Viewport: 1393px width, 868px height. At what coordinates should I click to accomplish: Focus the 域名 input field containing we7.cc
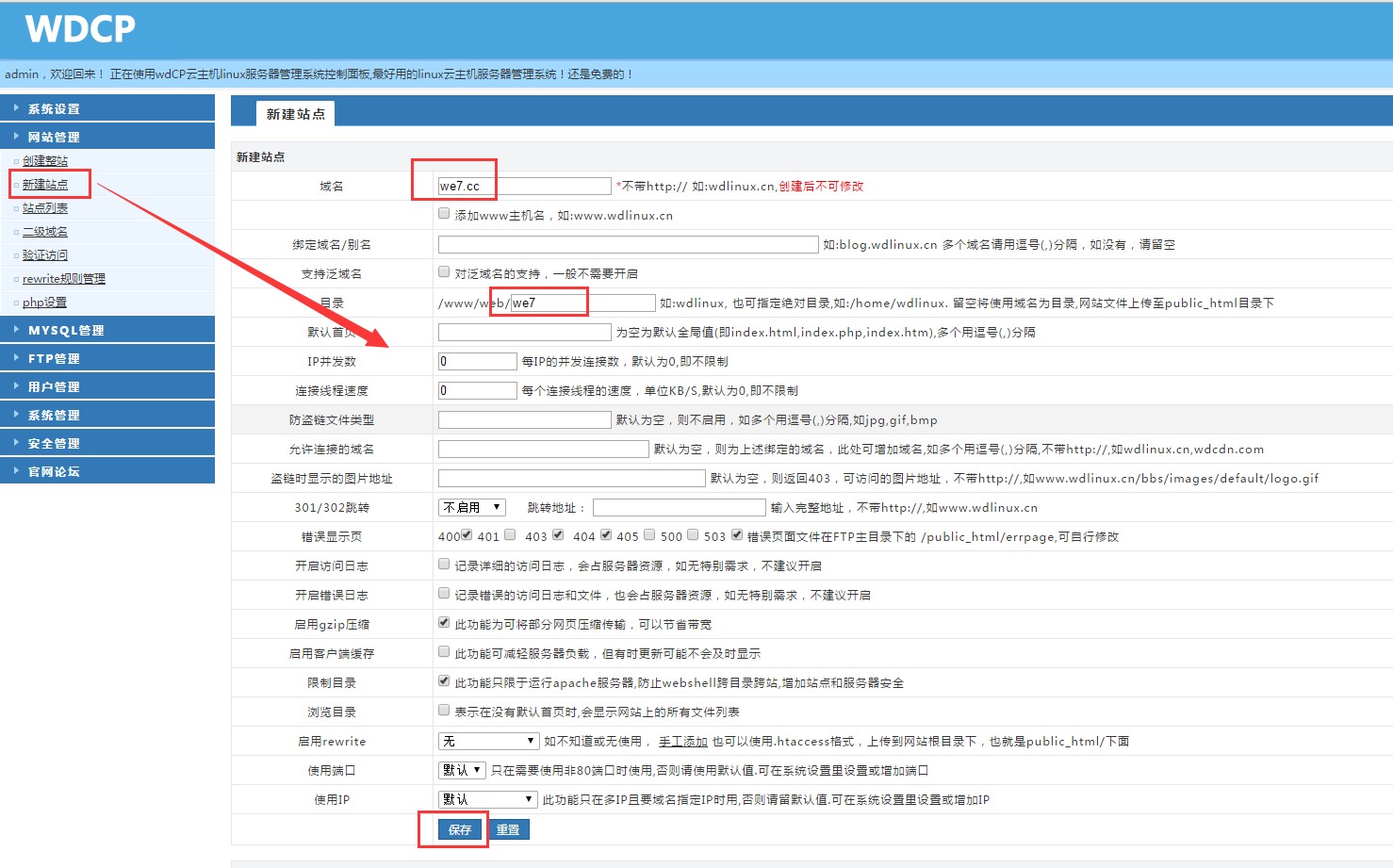[x=524, y=186]
